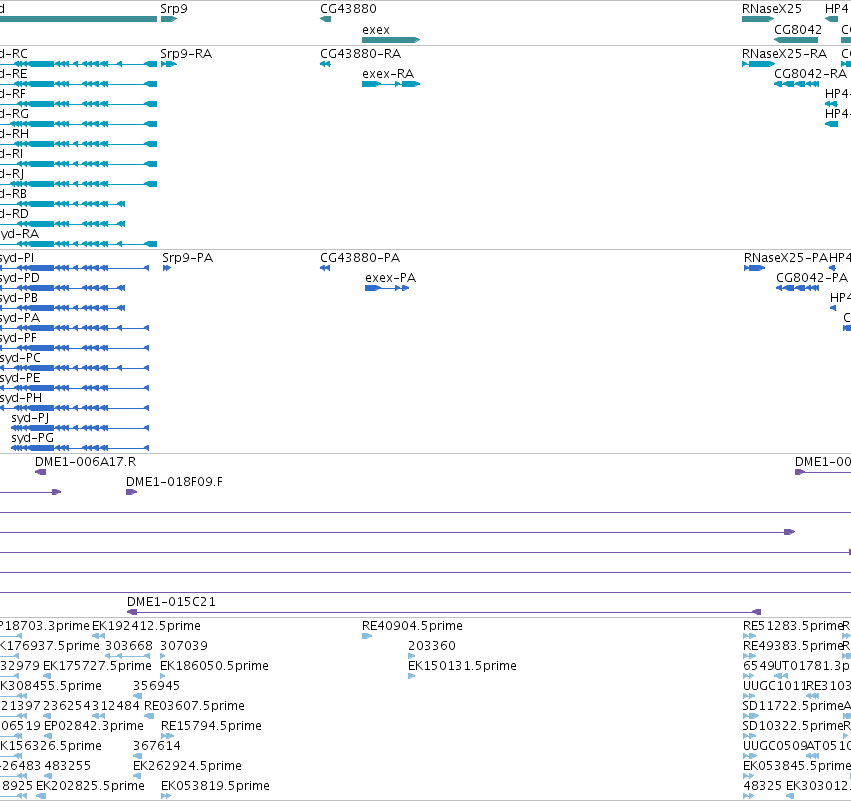The width and height of the screenshot is (851, 801).
Task: Click the CG43880 gene label
Action: click(x=348, y=9)
